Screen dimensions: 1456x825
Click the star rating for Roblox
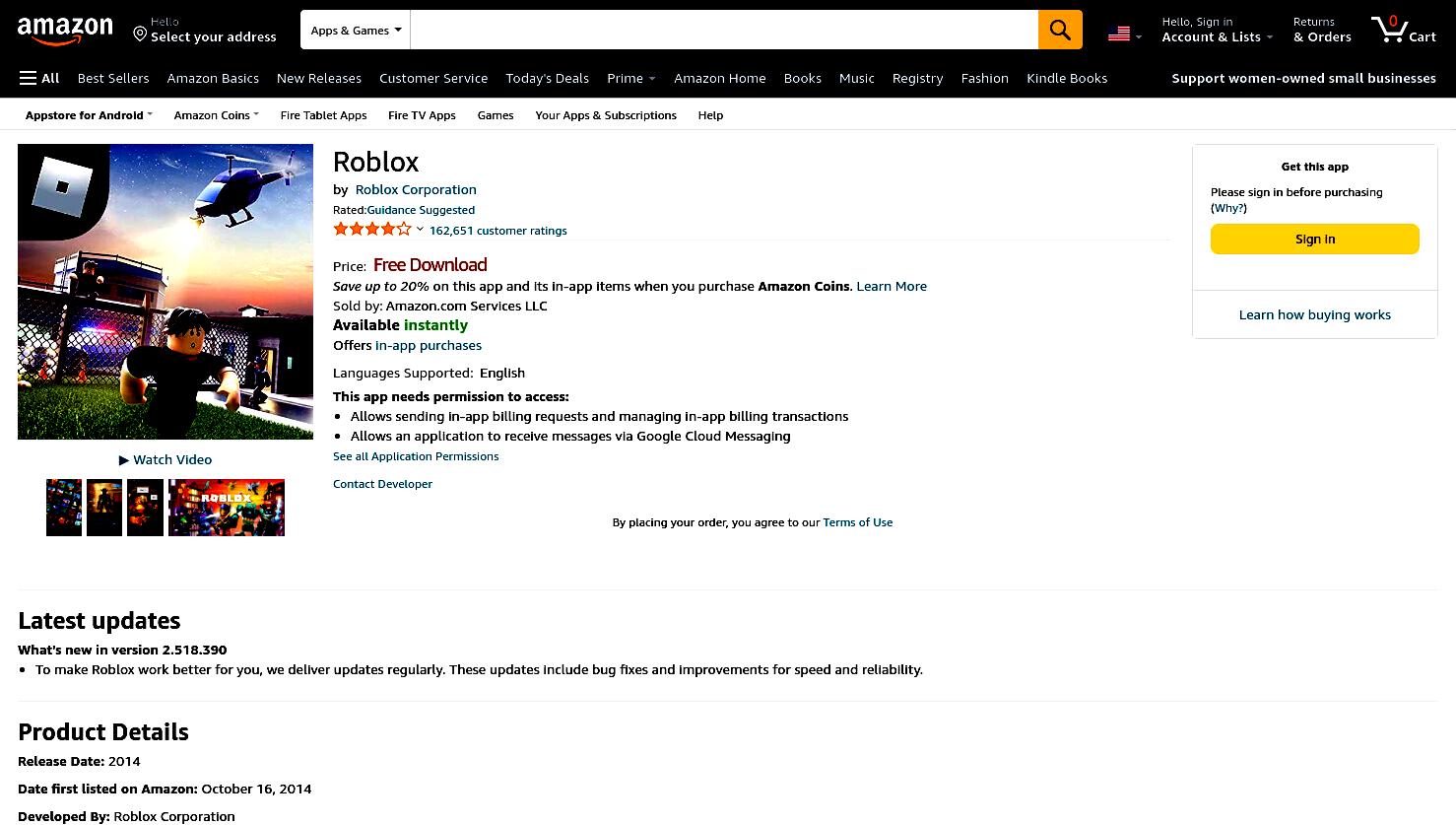point(371,230)
